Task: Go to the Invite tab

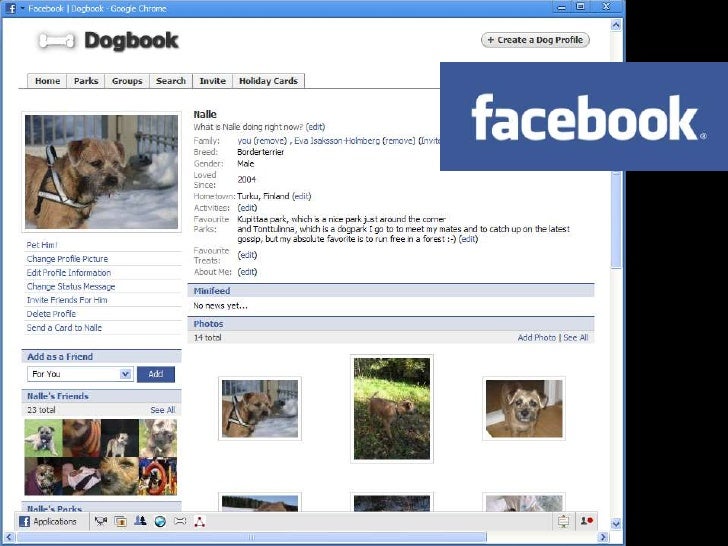Action: click(213, 81)
